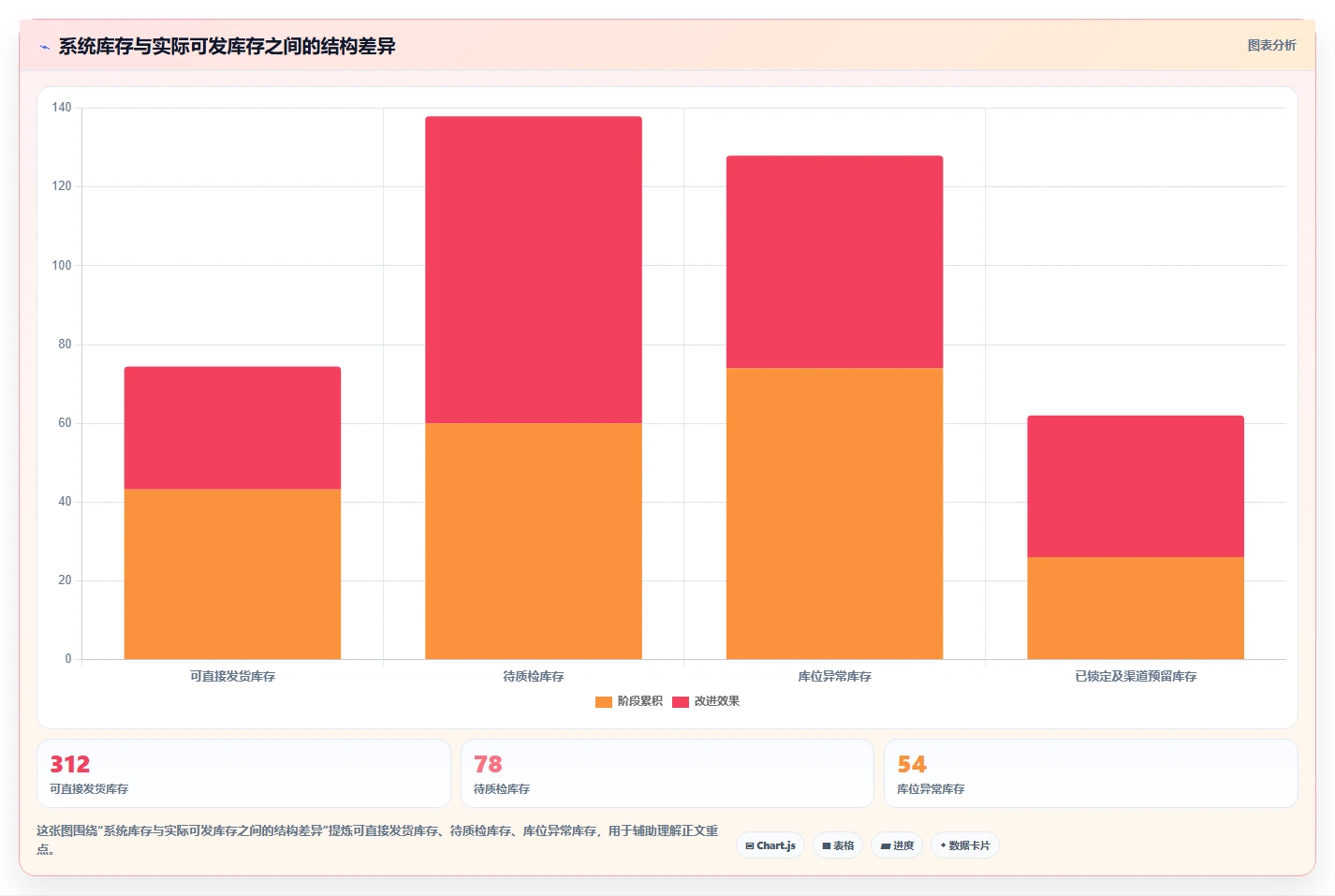The width and height of the screenshot is (1335, 896).
Task: Click the description paragraph starting 这张图围绕
Action: tap(377, 840)
